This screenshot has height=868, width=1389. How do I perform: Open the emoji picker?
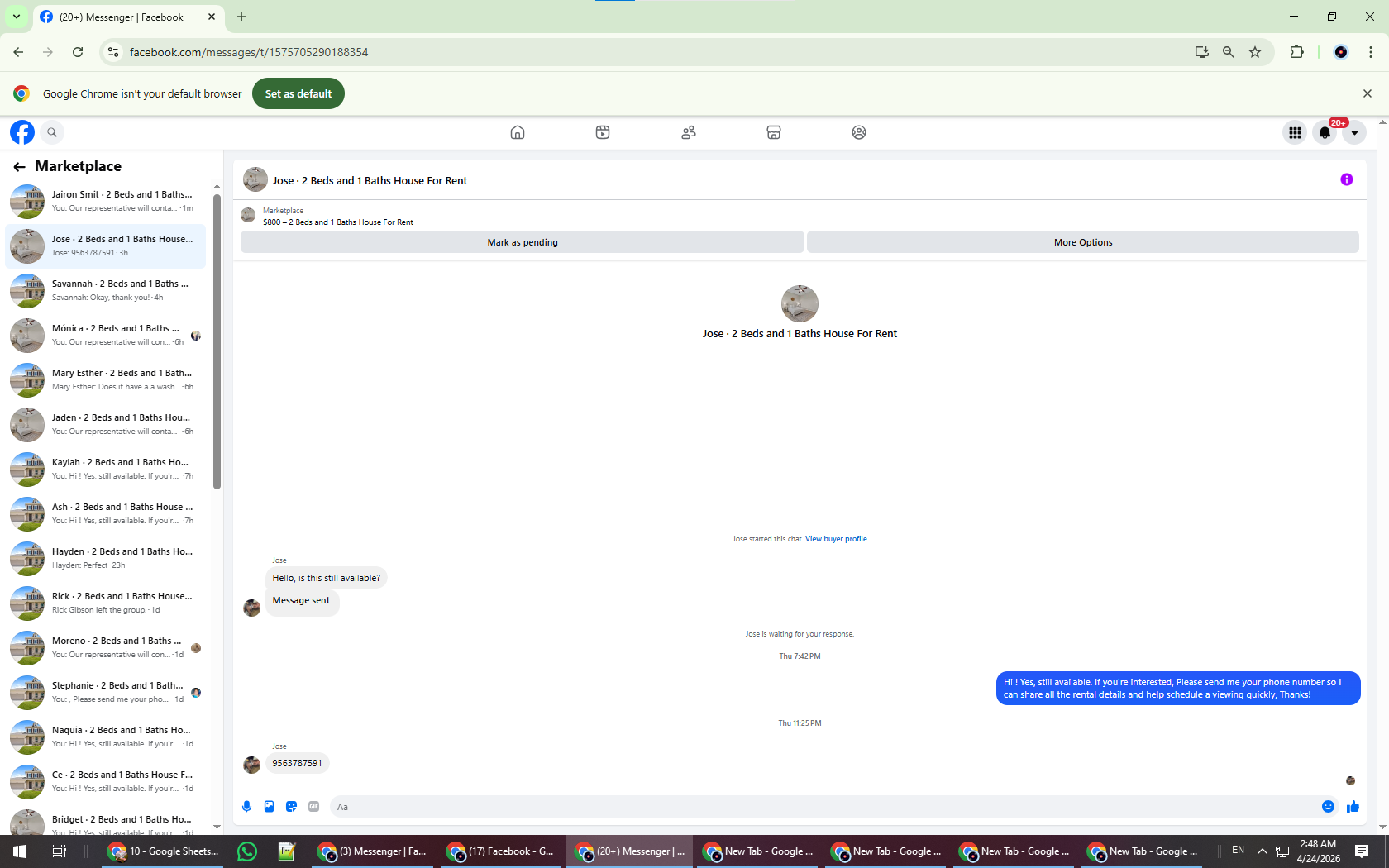[1328, 807]
